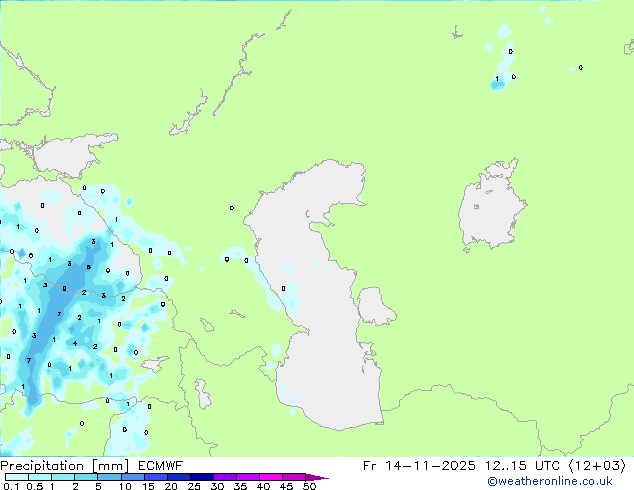Viewport: 634px width, 490px height.
Task: Click the 30 legend scale number
Action: (217, 486)
